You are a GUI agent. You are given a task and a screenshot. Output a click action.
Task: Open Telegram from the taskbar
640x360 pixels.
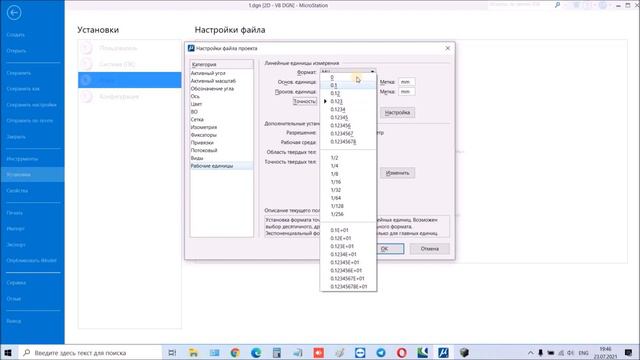[x=381, y=353]
